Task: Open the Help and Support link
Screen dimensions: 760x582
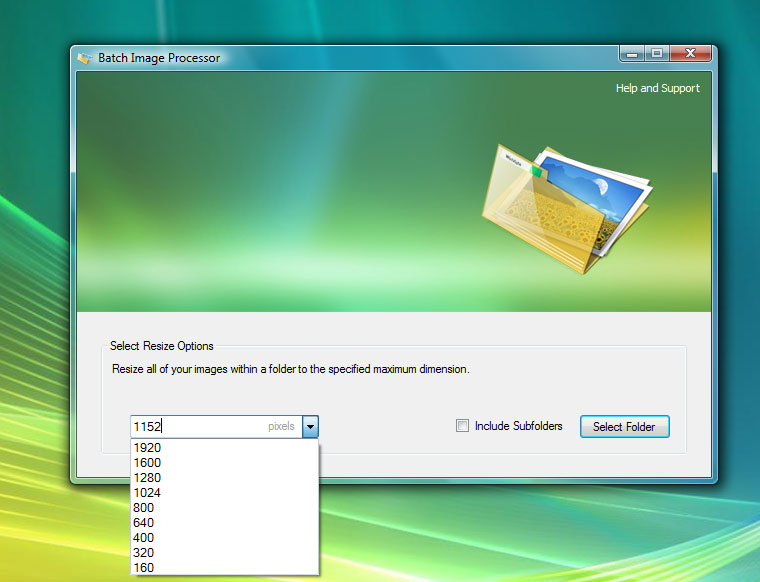Action: [x=657, y=88]
